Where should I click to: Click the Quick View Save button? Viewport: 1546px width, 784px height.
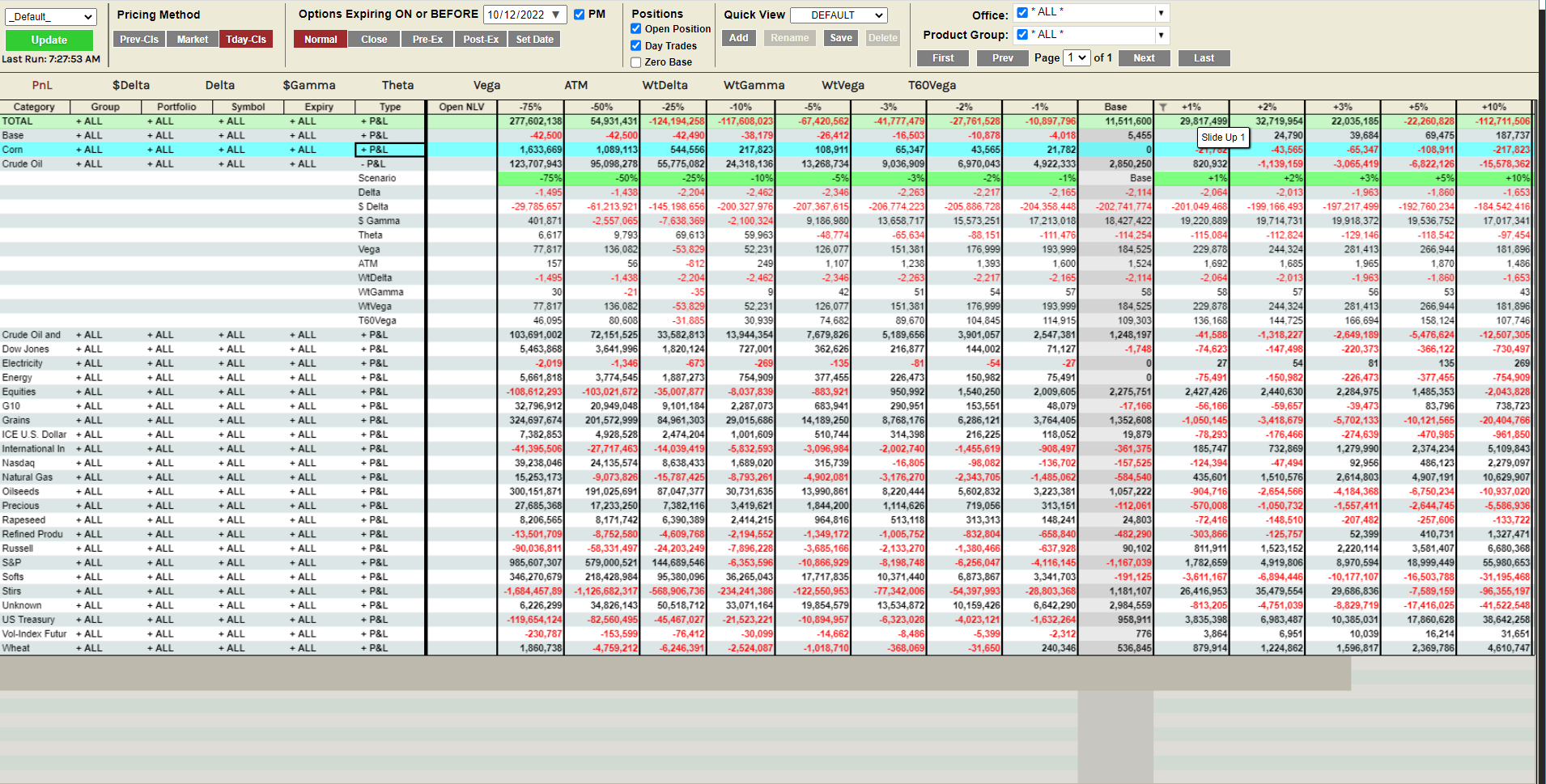click(x=841, y=38)
